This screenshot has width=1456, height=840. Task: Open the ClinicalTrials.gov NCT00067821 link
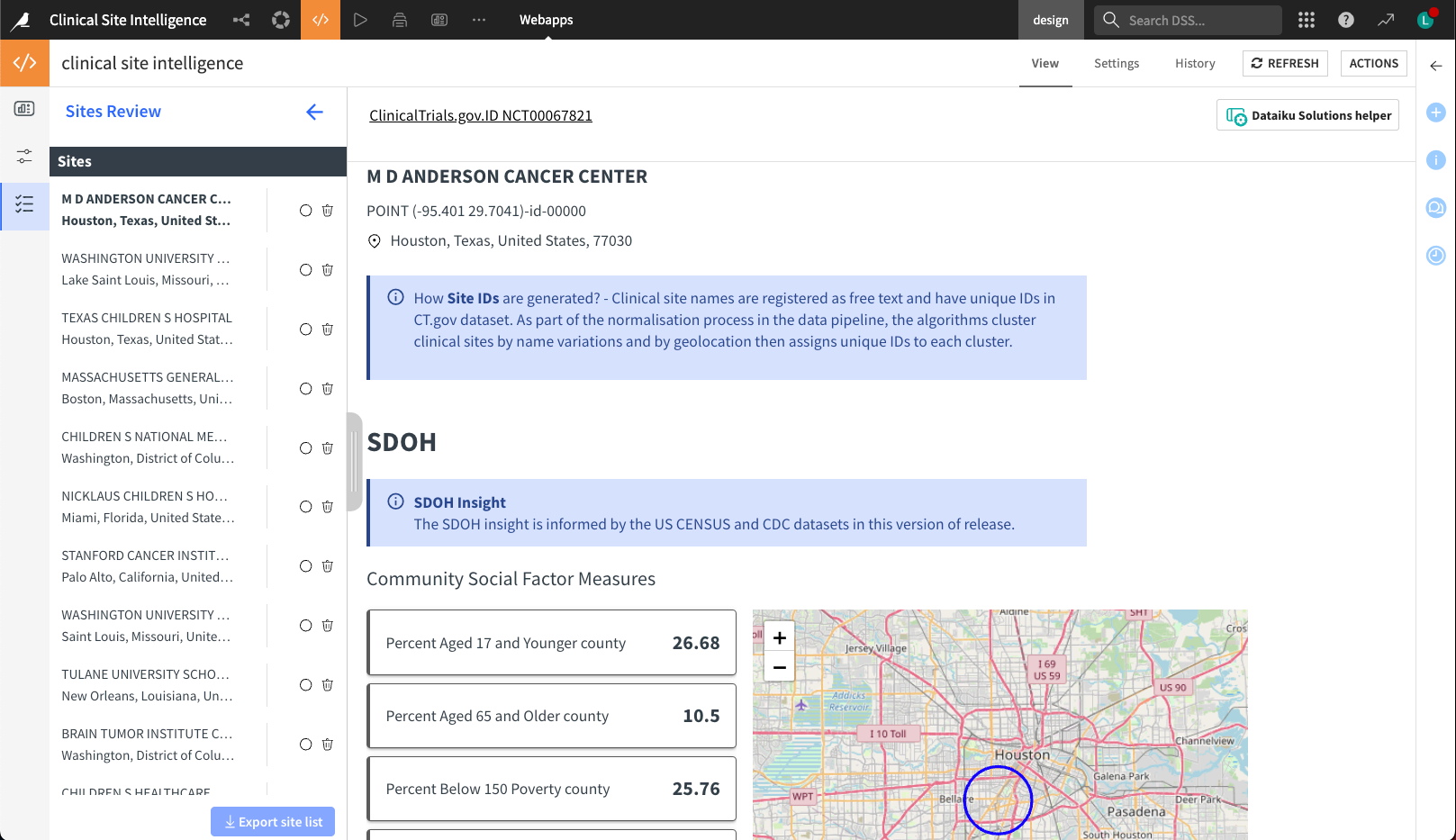pyautogui.click(x=481, y=115)
